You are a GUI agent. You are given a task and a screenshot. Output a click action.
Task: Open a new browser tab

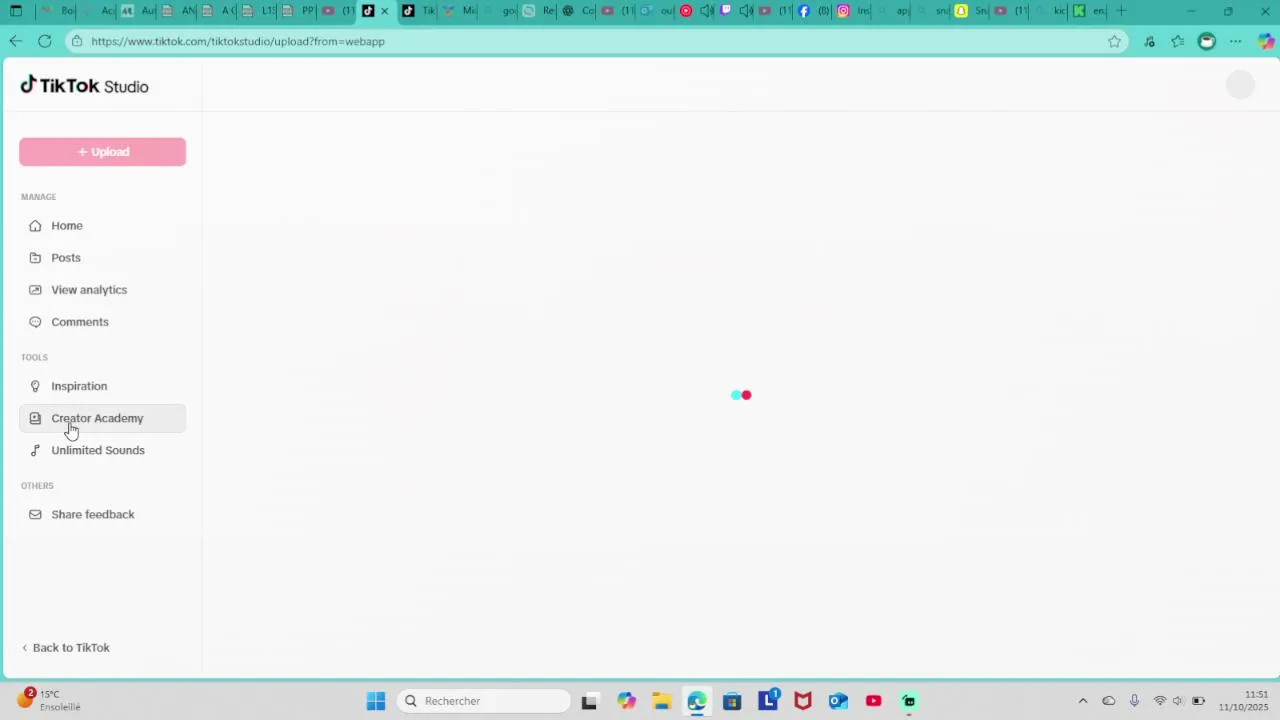point(1121,11)
